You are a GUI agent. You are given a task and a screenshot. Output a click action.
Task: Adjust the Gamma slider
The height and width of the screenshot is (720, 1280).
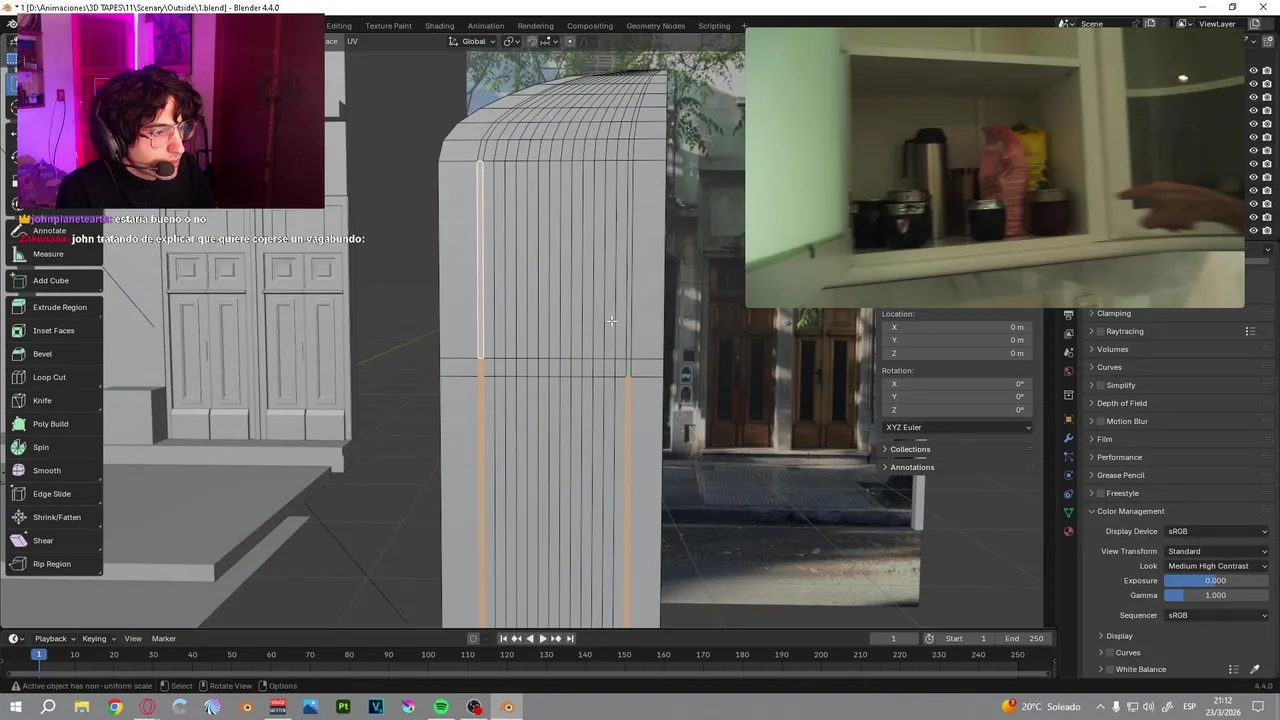click(1216, 595)
